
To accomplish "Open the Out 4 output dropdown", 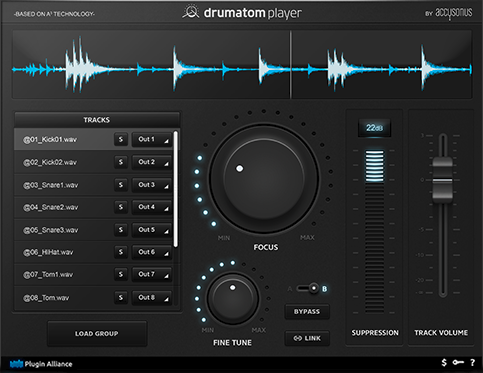I will click(152, 207).
